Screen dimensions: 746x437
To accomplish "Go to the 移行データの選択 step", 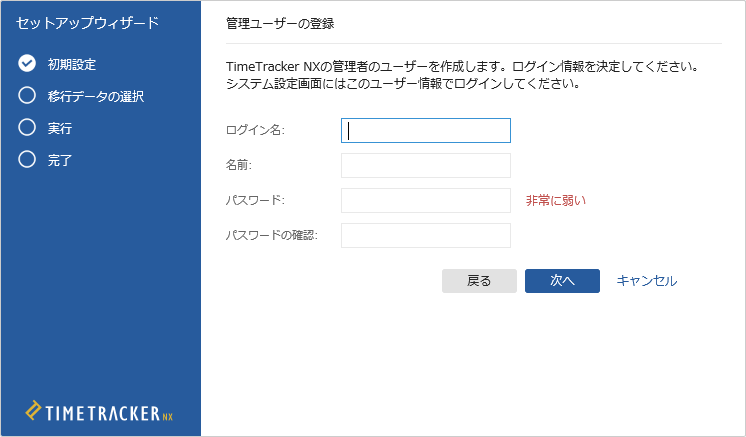I will 96,97.
